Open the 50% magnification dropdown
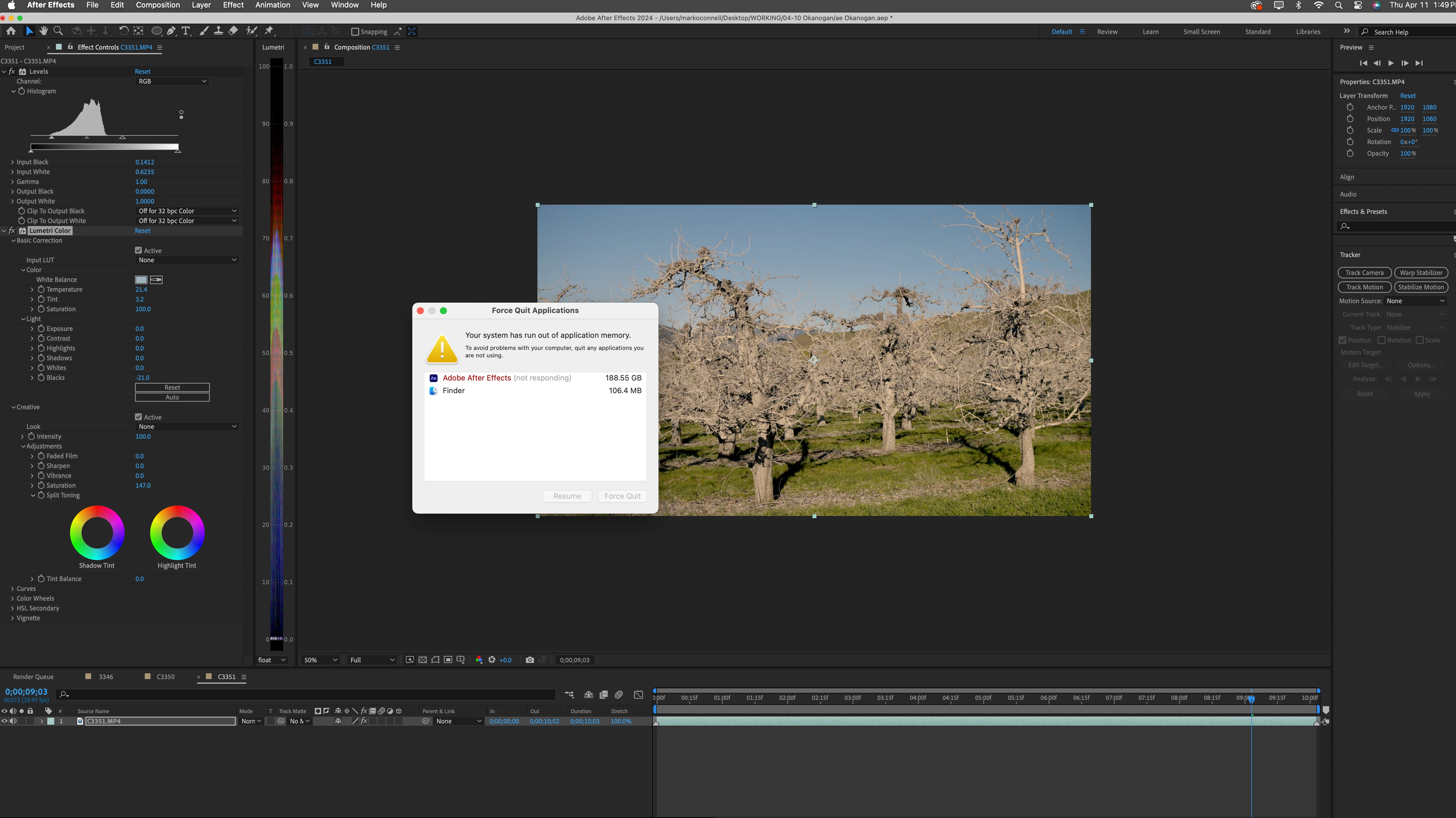This screenshot has width=1456, height=818. (321, 660)
